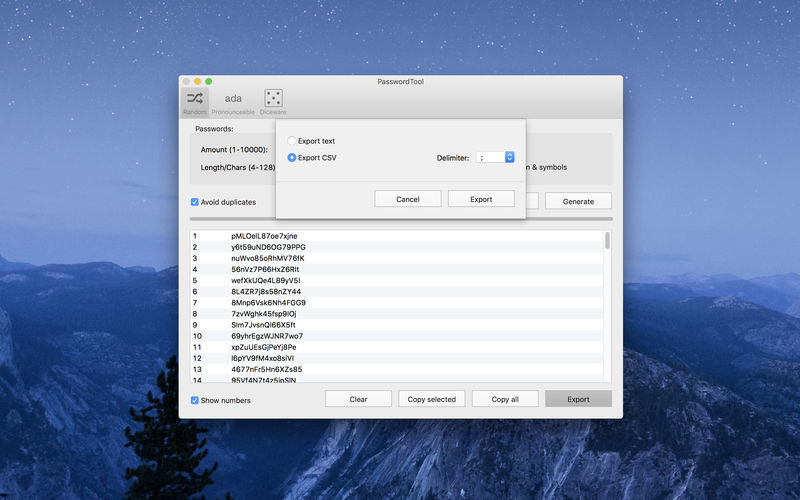Select password row 4677nFr5Hn6XZs85
The image size is (800, 500).
click(x=397, y=369)
